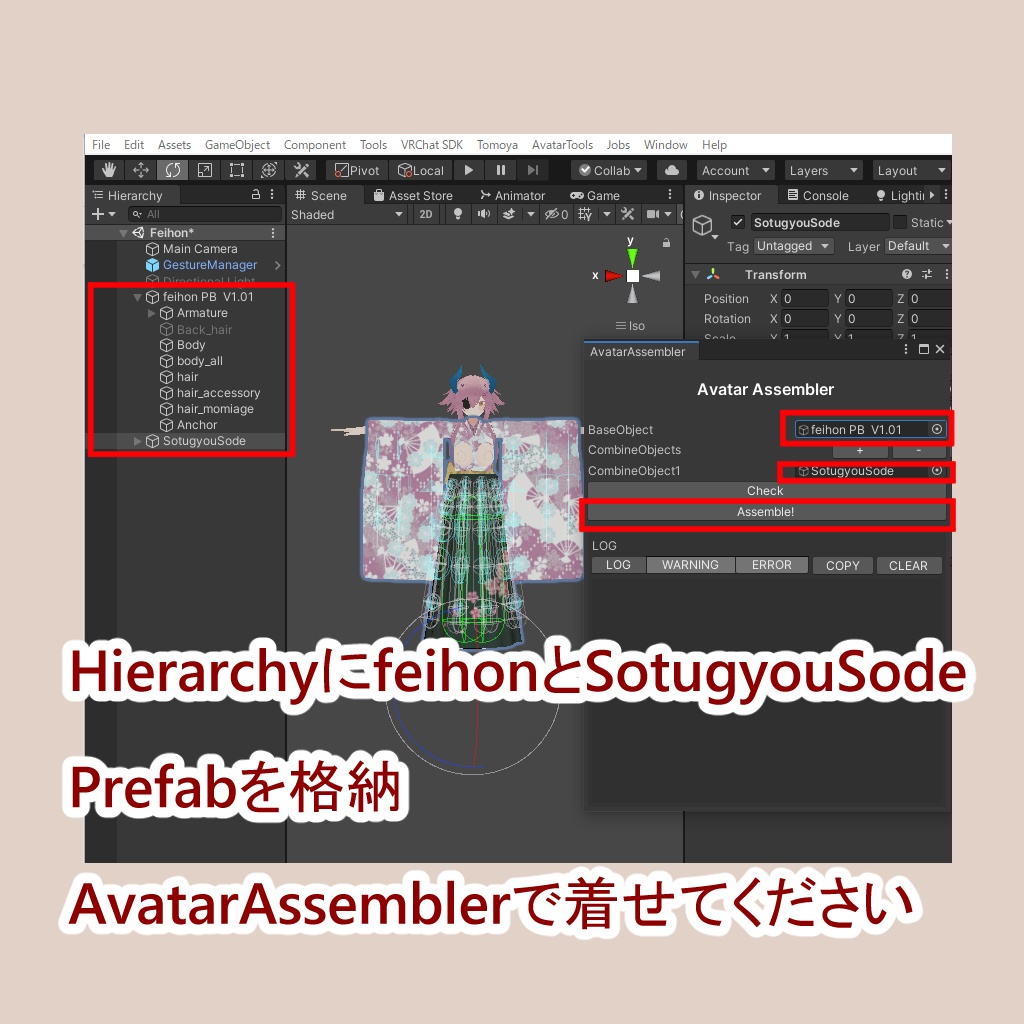
Task: Expand the Armature node in Hierarchy
Action: pyautogui.click(x=152, y=313)
